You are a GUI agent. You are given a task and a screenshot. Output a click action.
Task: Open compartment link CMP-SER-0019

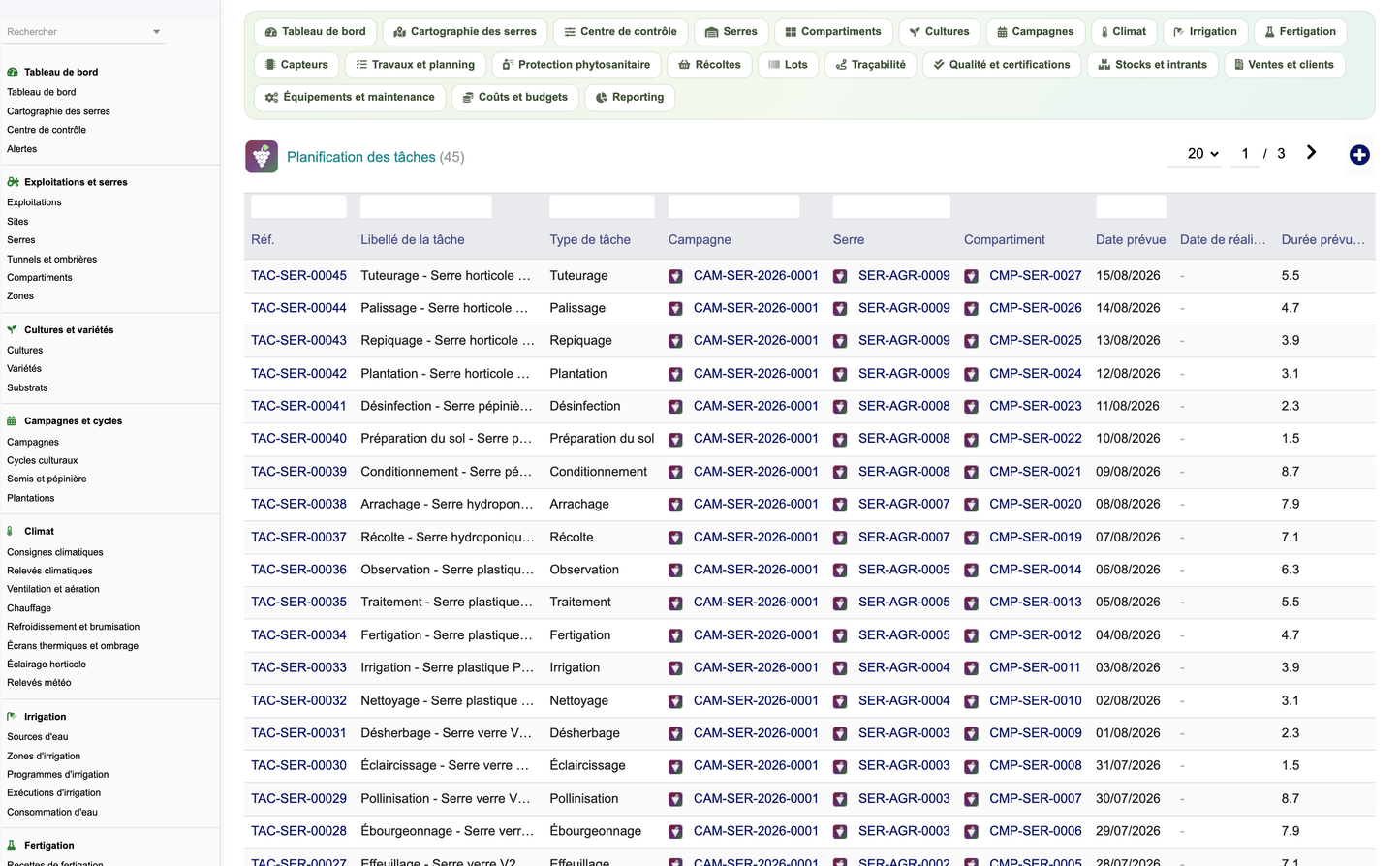(1035, 537)
